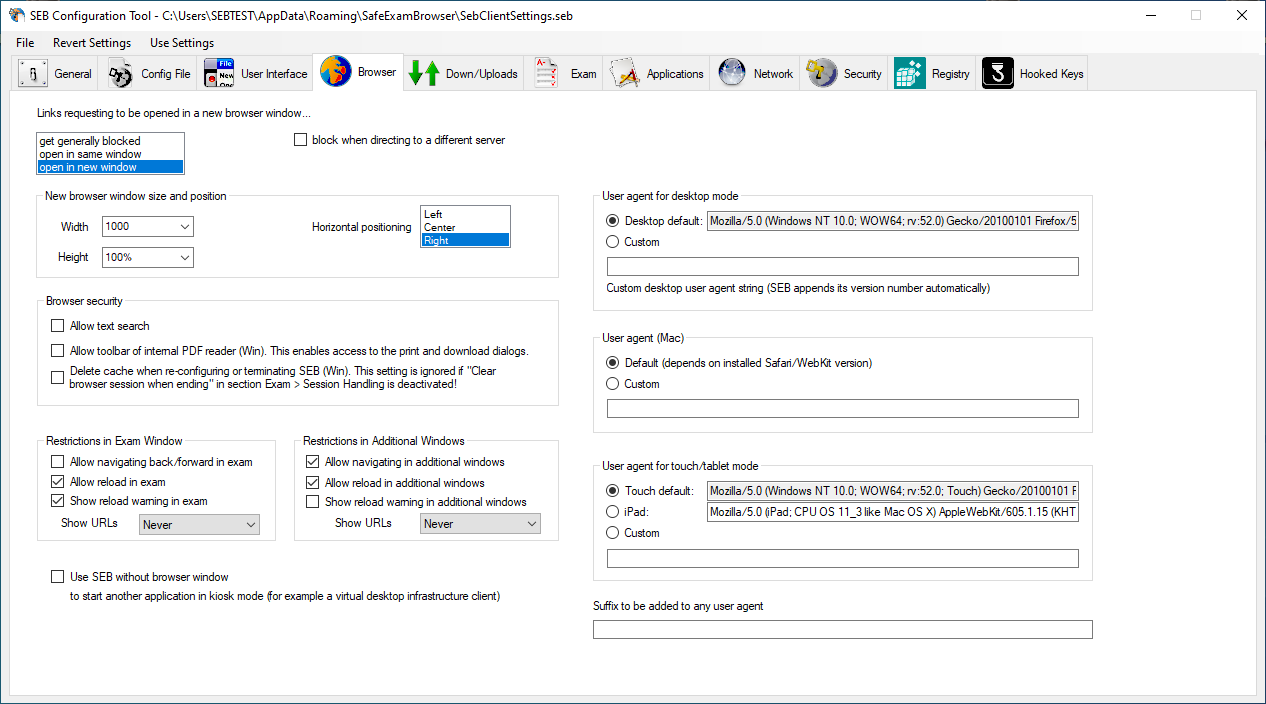Click the Network globe icon
This screenshot has height=704, width=1266.
[x=732, y=73]
